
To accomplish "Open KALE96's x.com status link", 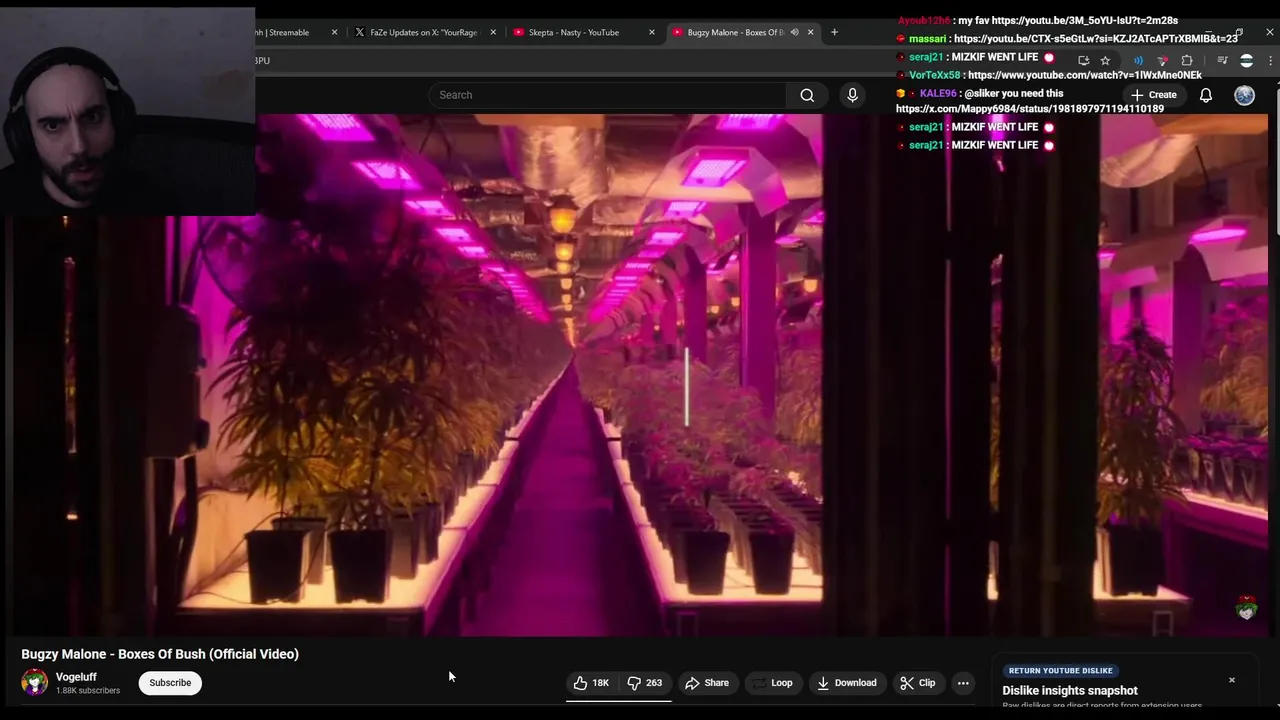I will [1030, 109].
